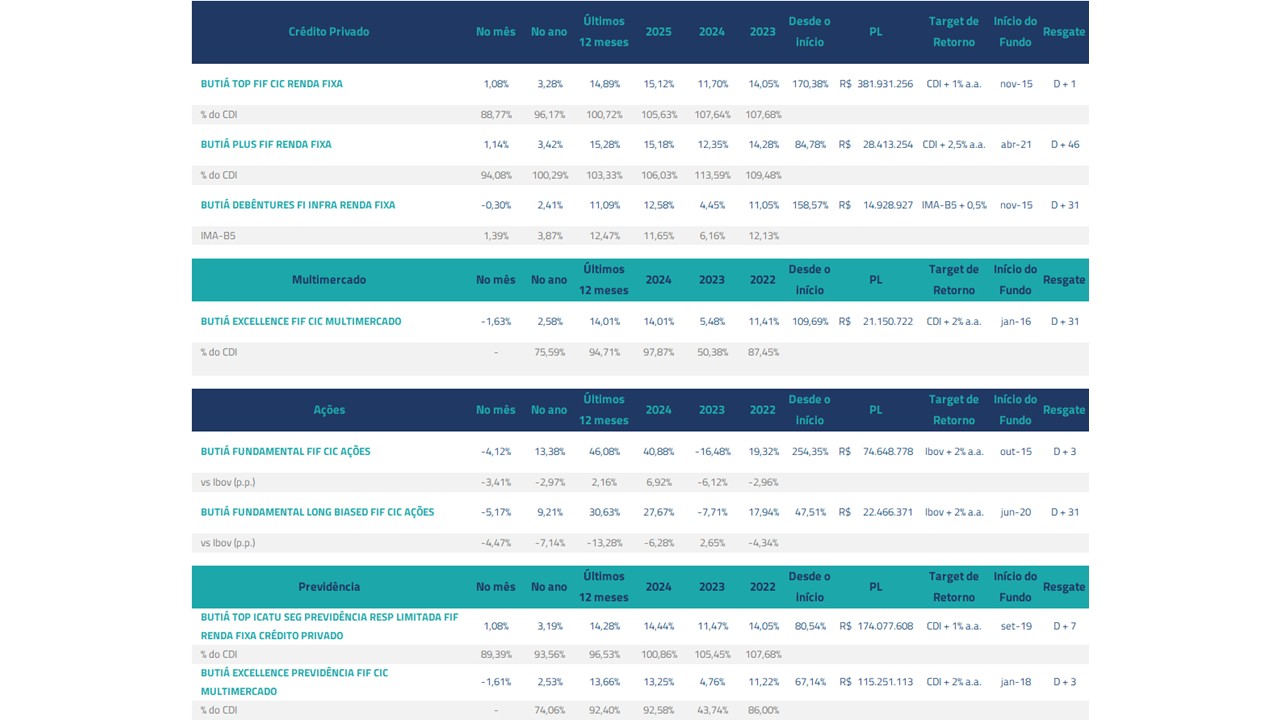The image size is (1280, 720).
Task: Click PL column header in Crédito Privado section
Action: [x=875, y=32]
